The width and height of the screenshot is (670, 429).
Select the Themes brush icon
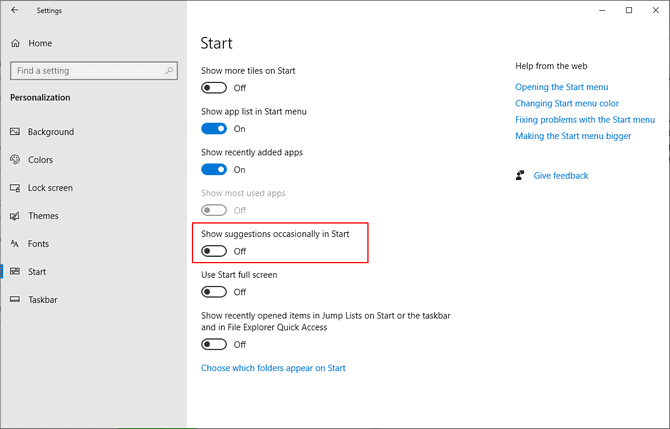15,216
